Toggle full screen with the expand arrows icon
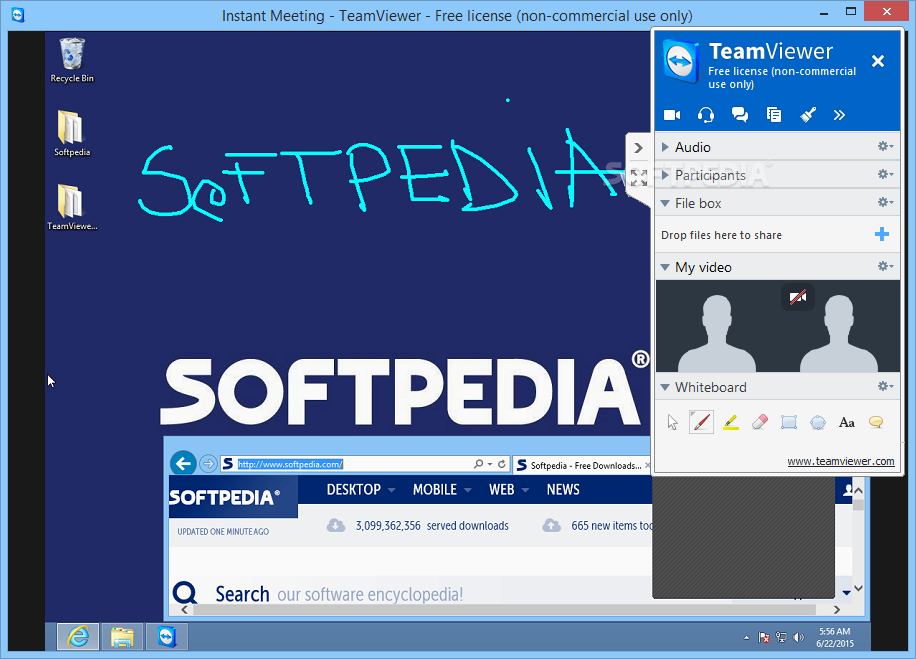The height and width of the screenshot is (659, 916). click(639, 178)
